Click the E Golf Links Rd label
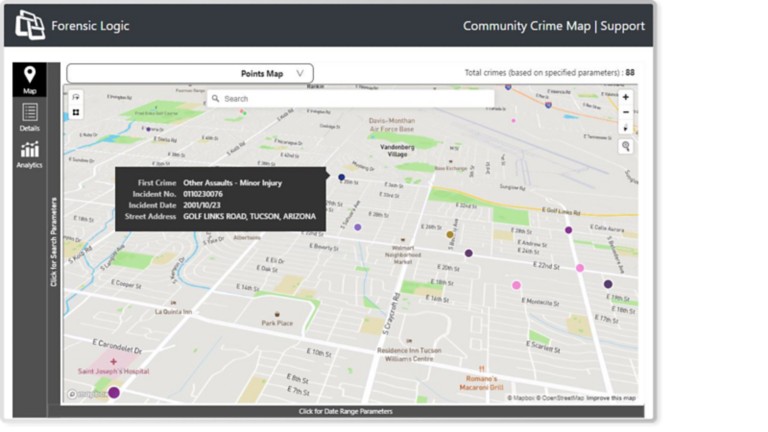 coord(561,211)
